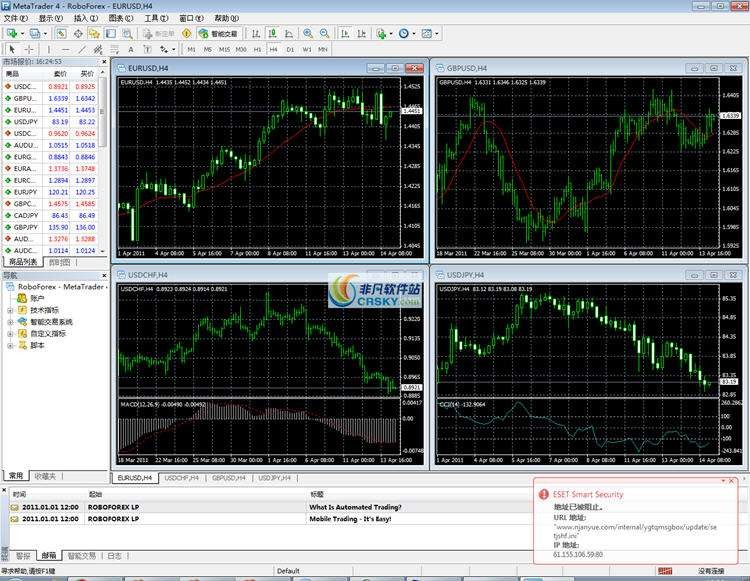Switch to the M15 timeframe
Image resolution: width=750 pixels, height=581 pixels.
[x=224, y=49]
